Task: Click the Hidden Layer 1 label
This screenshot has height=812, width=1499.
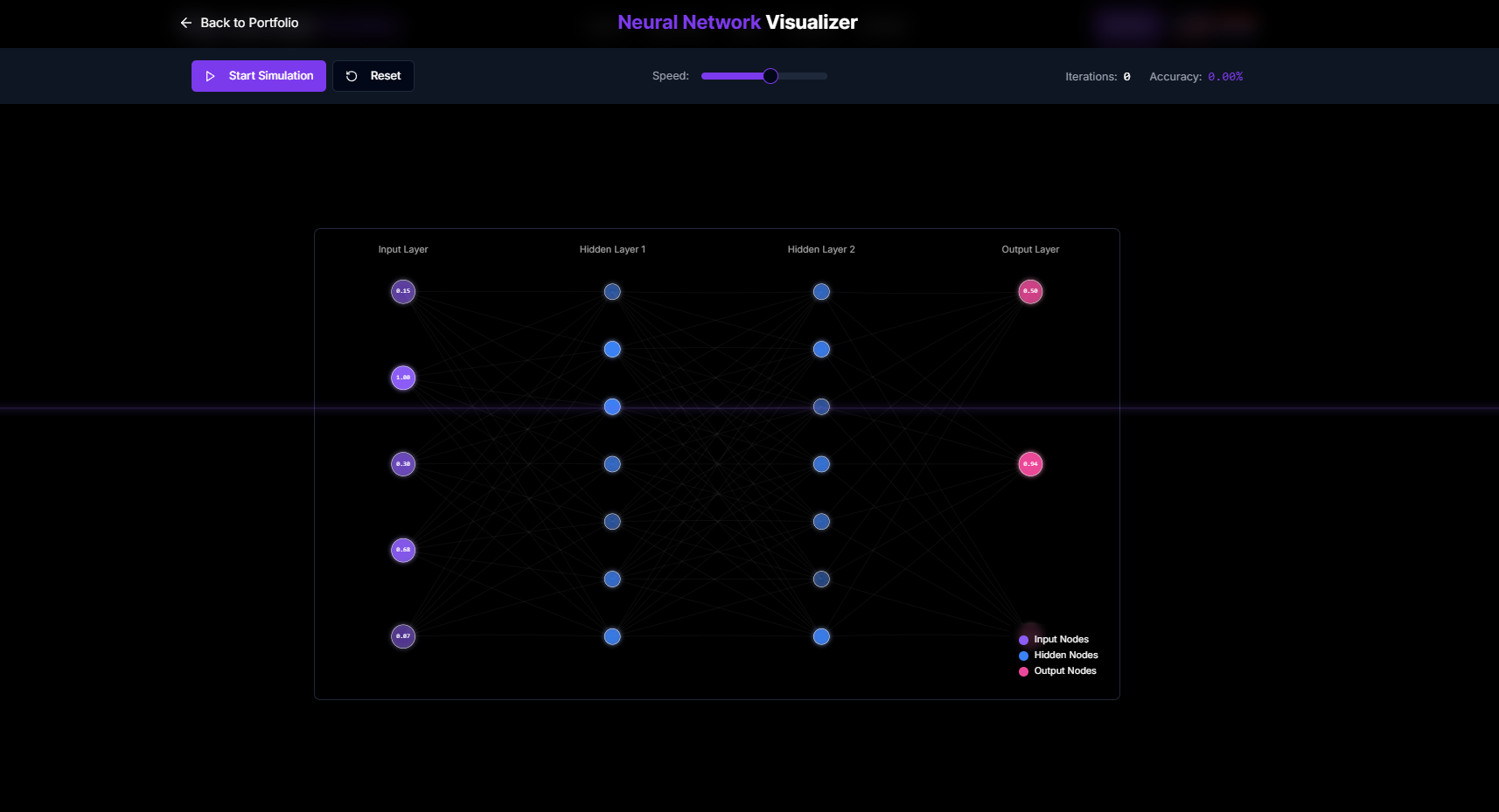Action: point(612,249)
